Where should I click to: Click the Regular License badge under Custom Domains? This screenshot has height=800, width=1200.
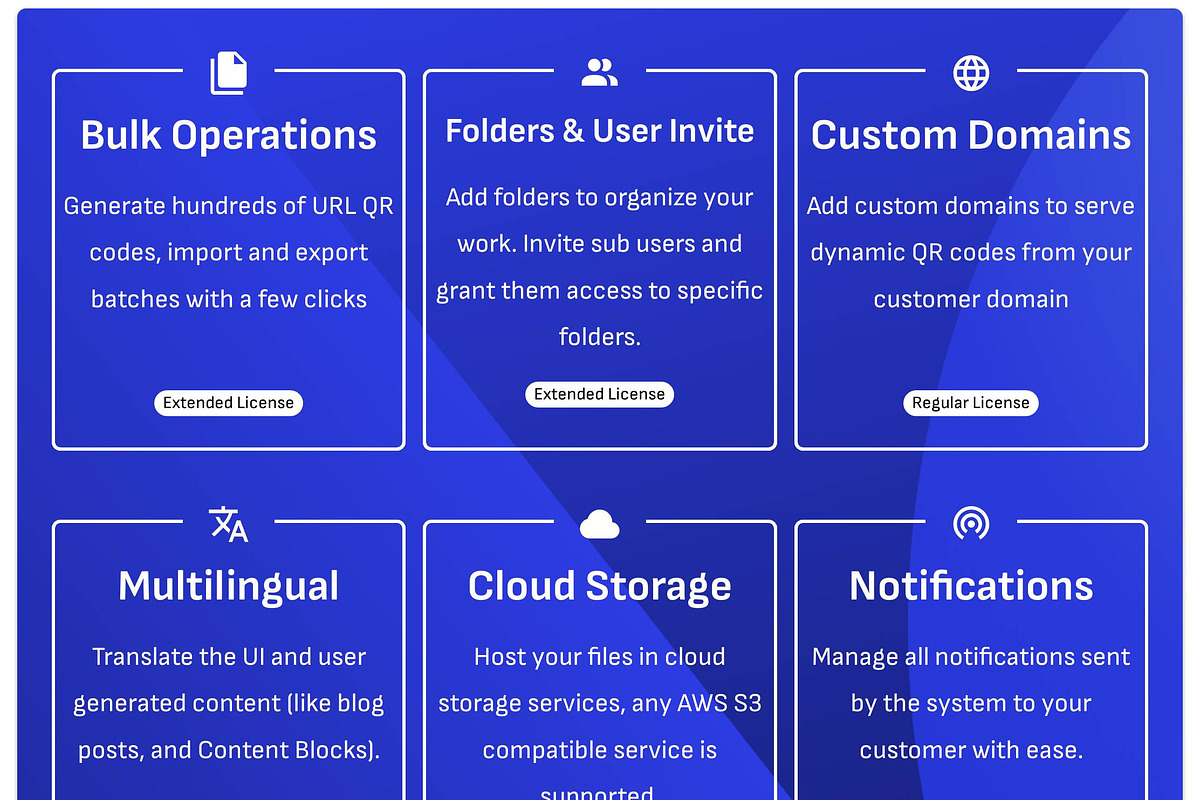point(970,403)
